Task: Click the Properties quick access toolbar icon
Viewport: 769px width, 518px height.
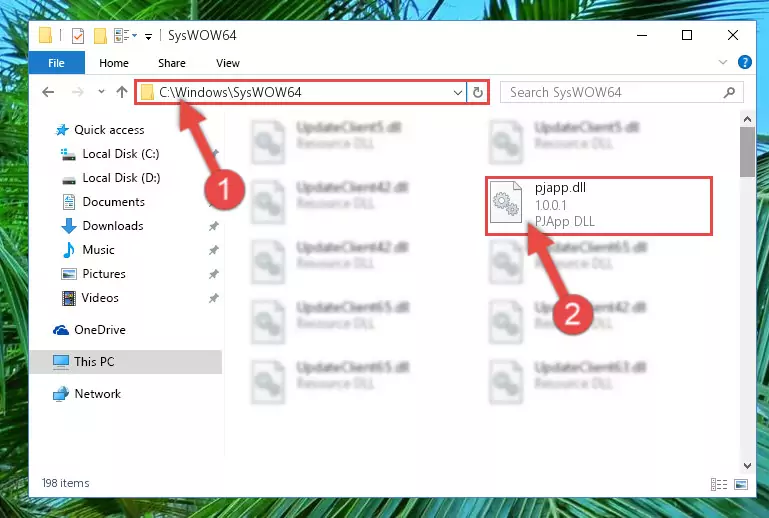Action: pyautogui.click(x=77, y=36)
